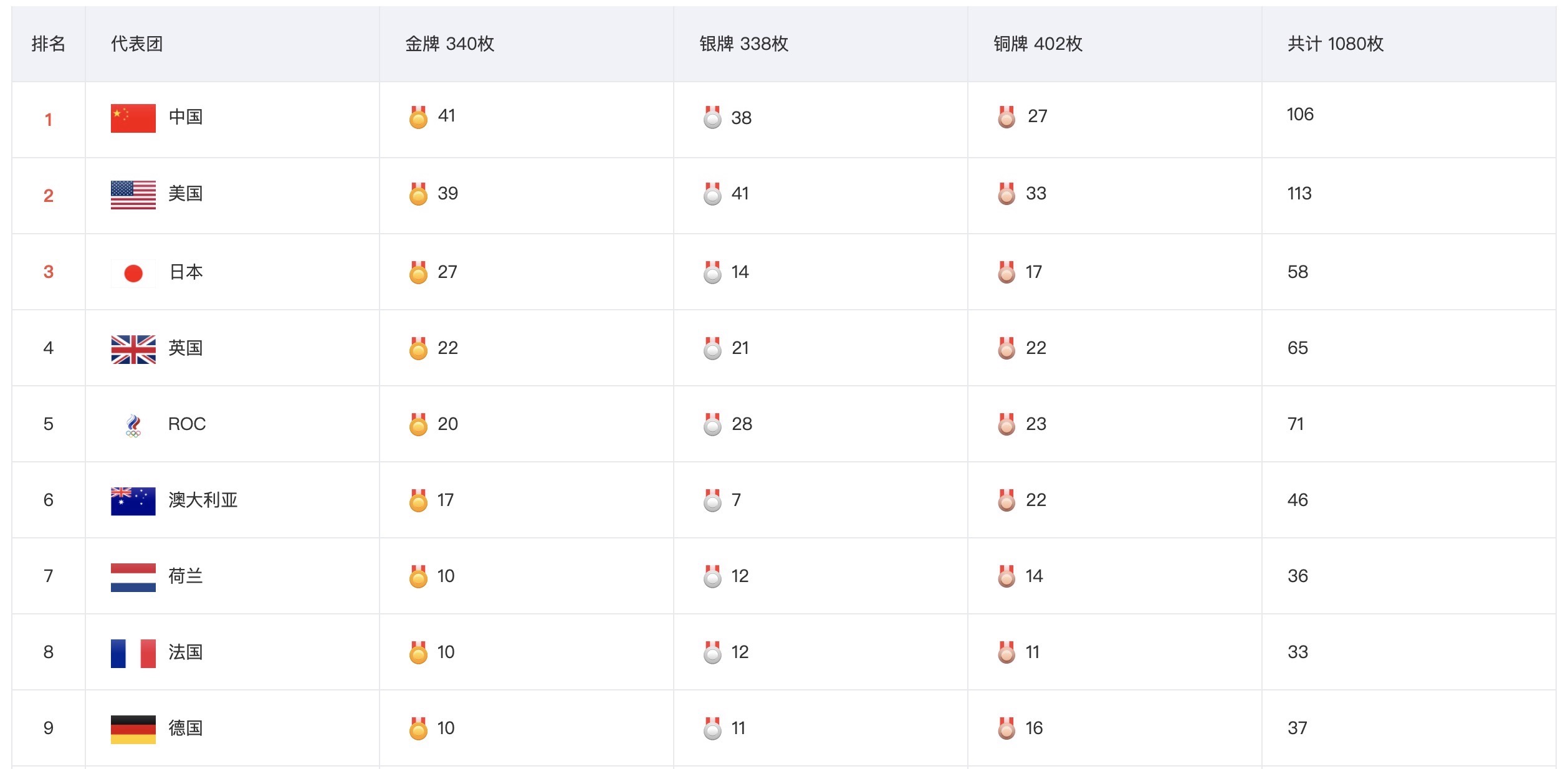Click Japan's bronze medal icon

pyautogui.click(x=1006, y=272)
